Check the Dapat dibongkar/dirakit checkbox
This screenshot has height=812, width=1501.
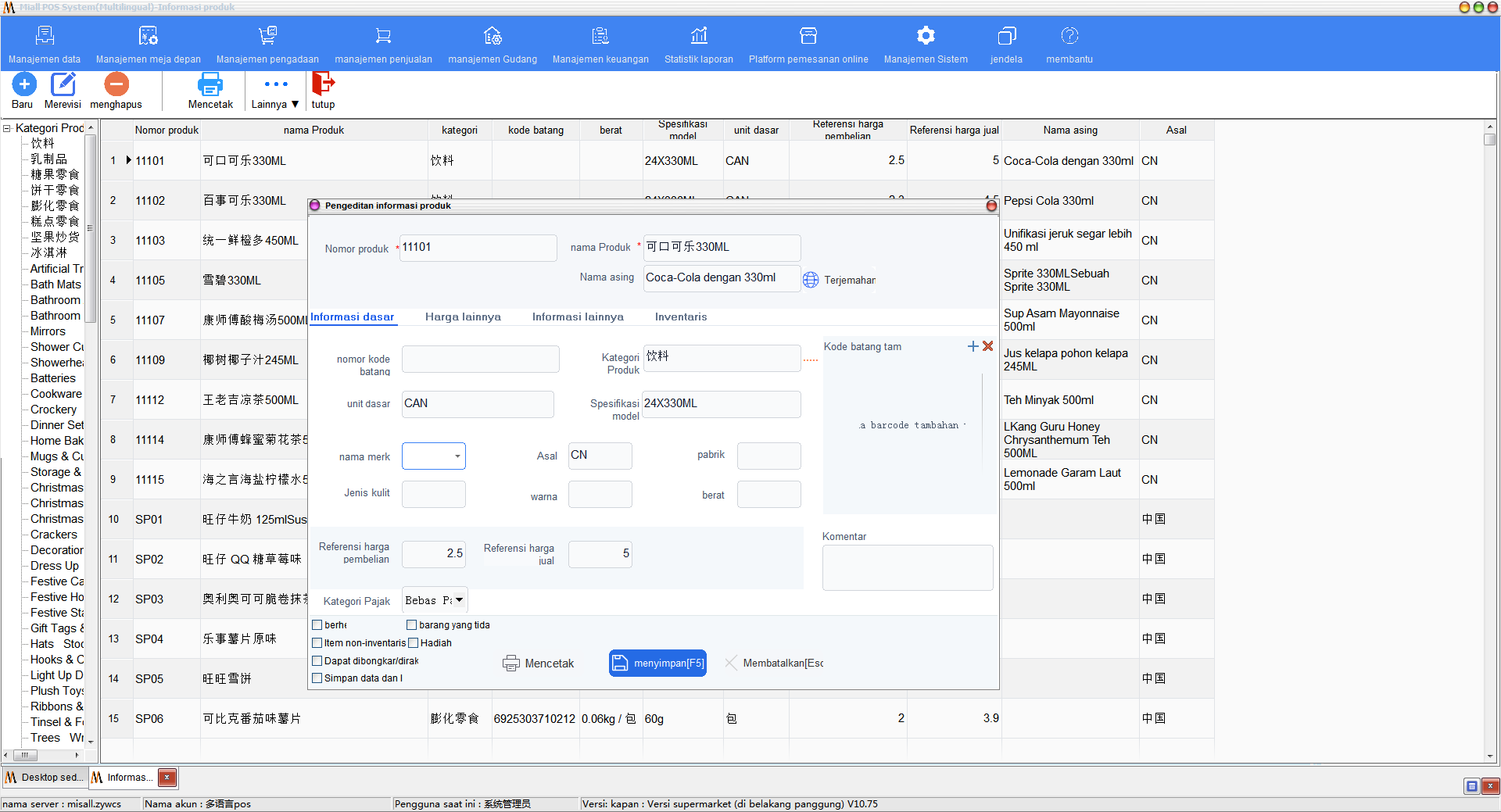(x=317, y=661)
